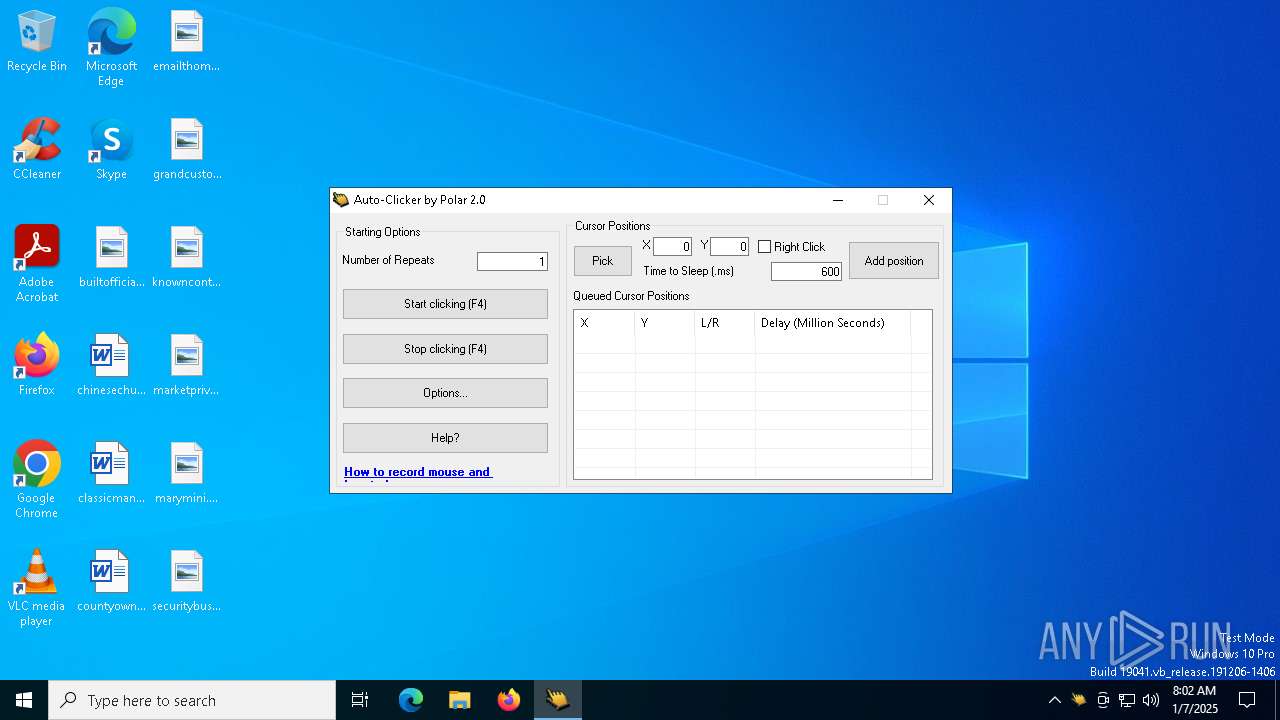1280x720 pixels.
Task: Click the Delay (Million Seconds) column header
Action: coord(833,323)
